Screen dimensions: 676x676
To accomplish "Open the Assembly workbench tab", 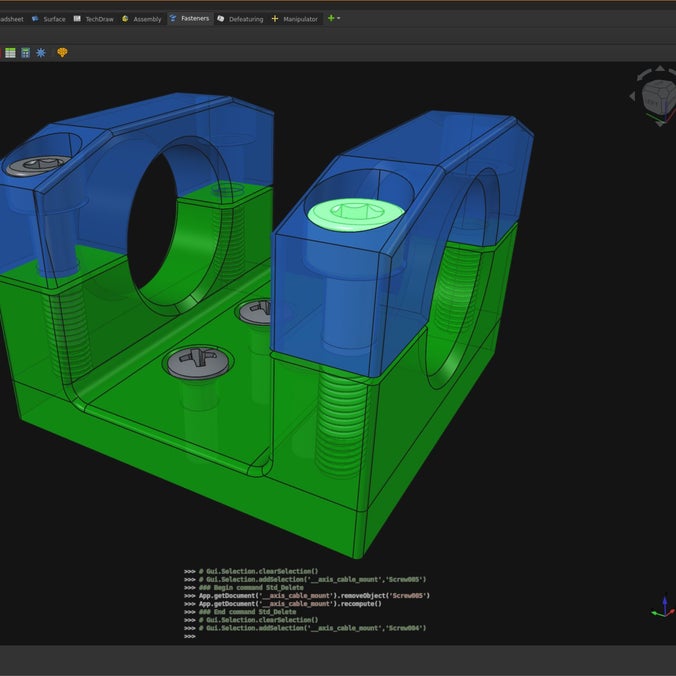I will point(142,19).
